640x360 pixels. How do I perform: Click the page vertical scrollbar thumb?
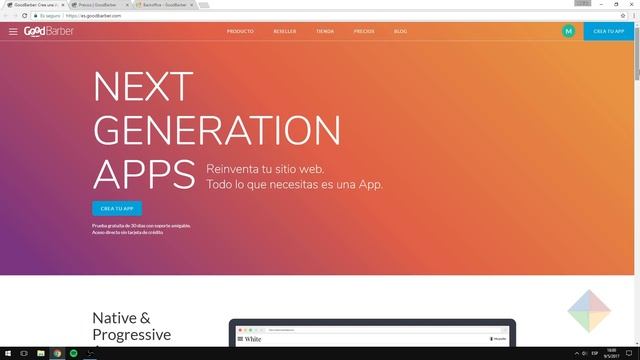click(x=637, y=53)
